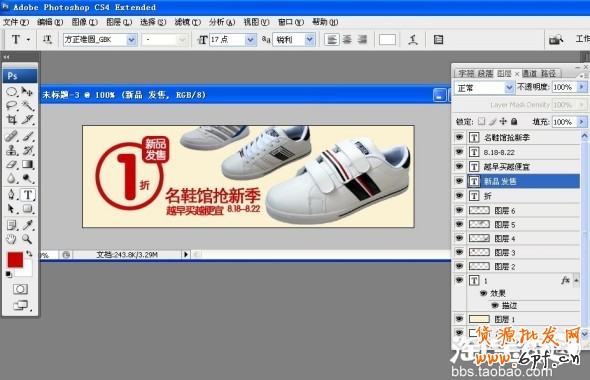Click the warp text icon in options bar
This screenshot has width=590, height=380.
click(x=413, y=40)
